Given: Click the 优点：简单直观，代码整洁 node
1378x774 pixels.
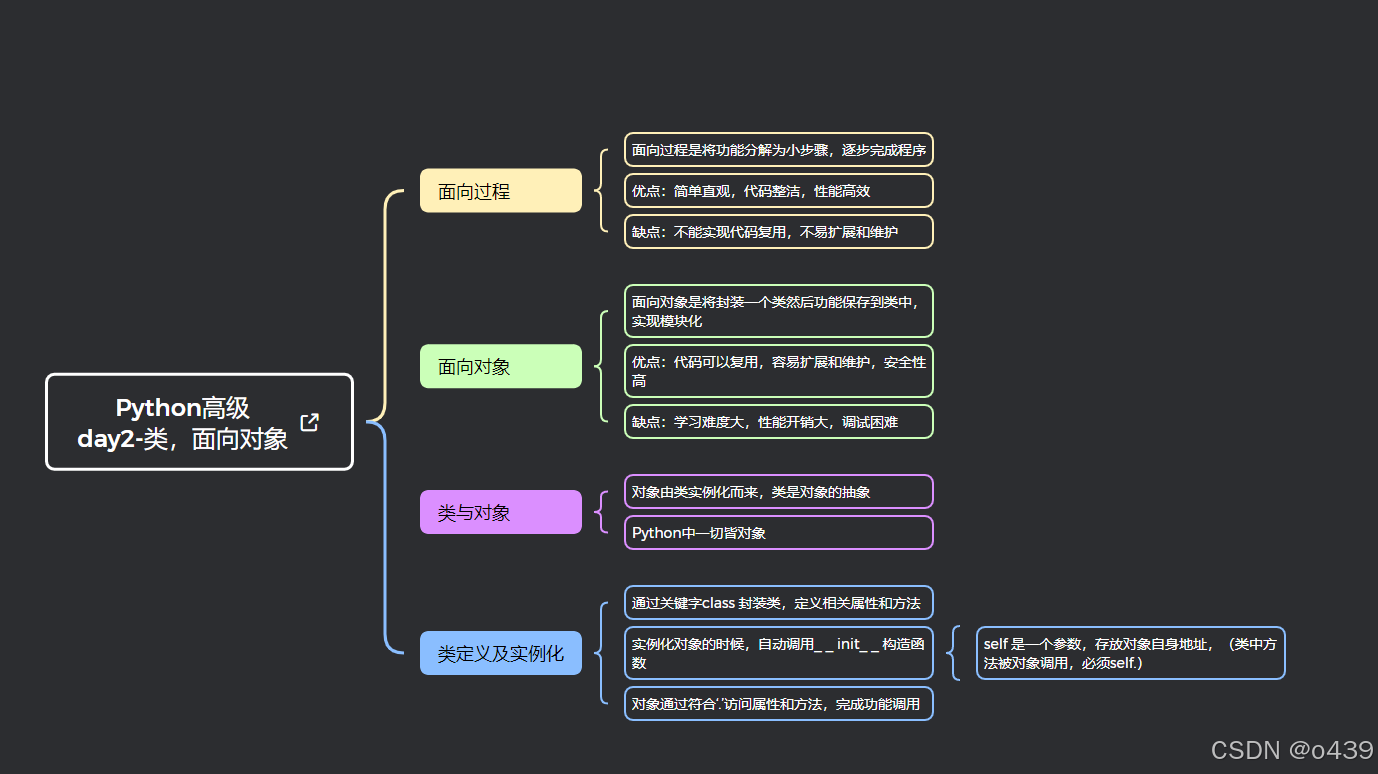Looking at the screenshot, I should point(778,190).
